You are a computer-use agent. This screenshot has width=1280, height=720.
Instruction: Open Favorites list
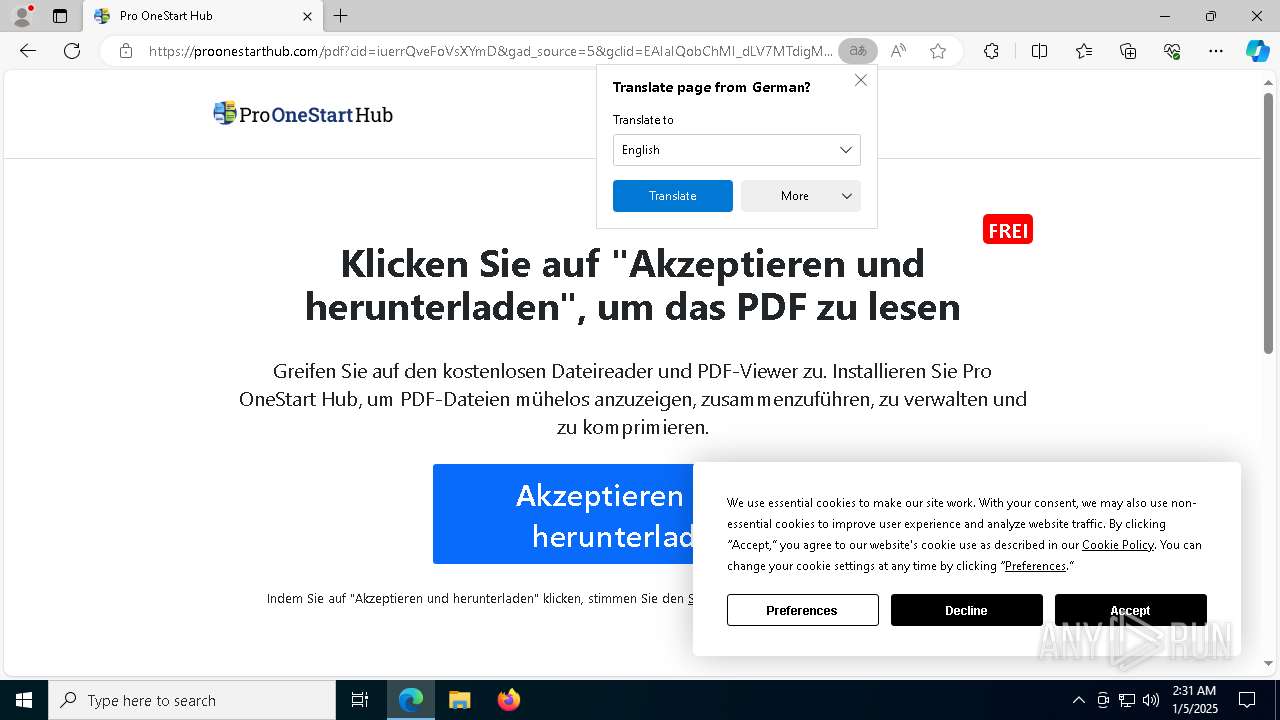(1084, 51)
